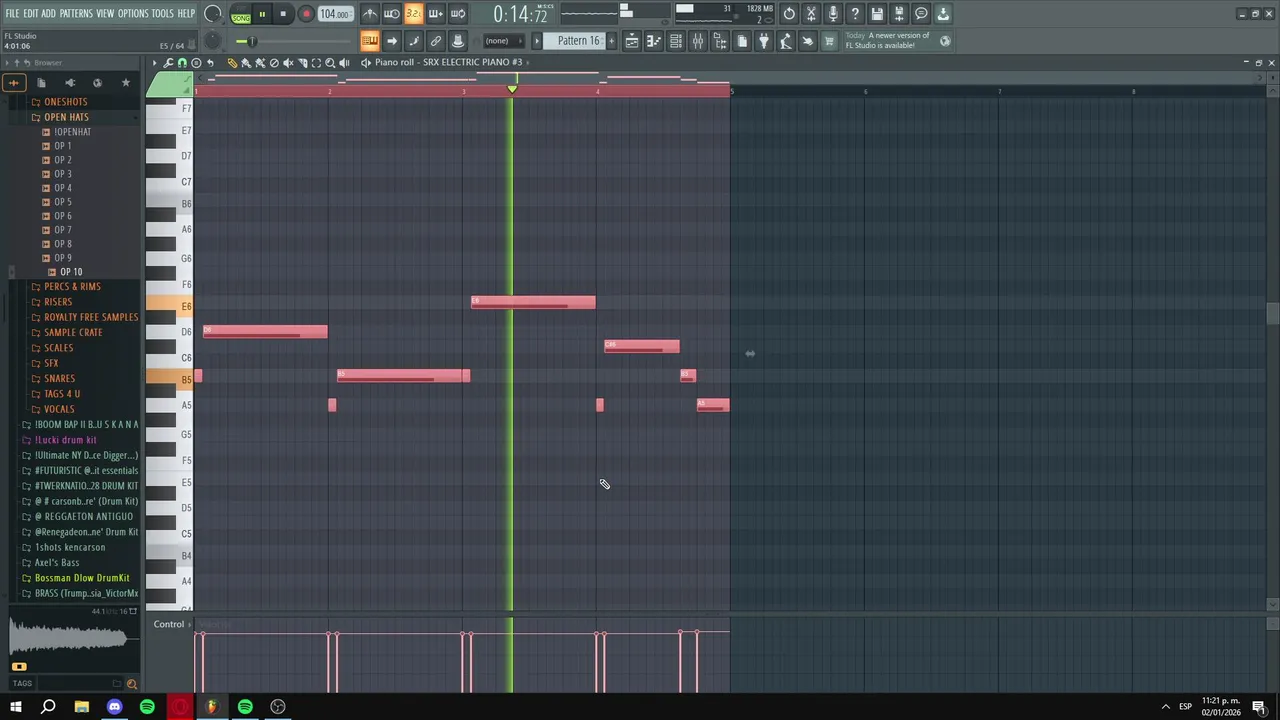Image resolution: width=1280 pixels, height=720 pixels.
Task: Open the OPTIONS menu
Action: tap(133, 14)
